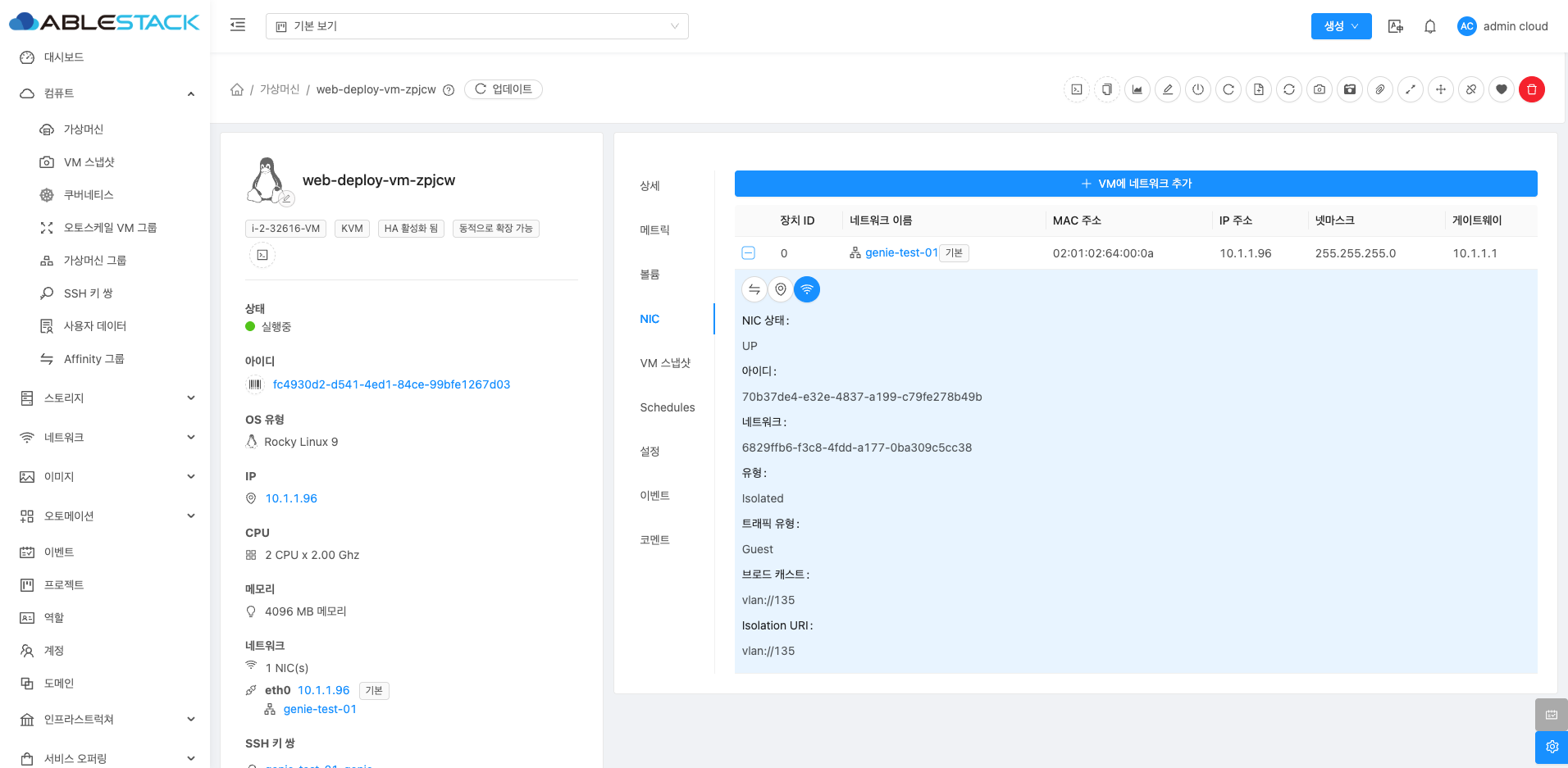Click the power stop VM icon
This screenshot has width=1568, height=768.
pos(1197,89)
